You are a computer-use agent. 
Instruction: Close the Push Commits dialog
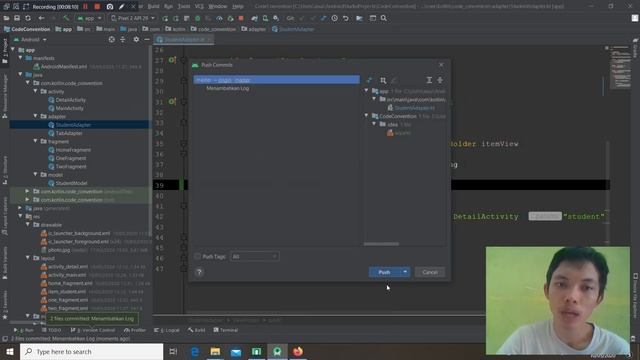click(441, 65)
